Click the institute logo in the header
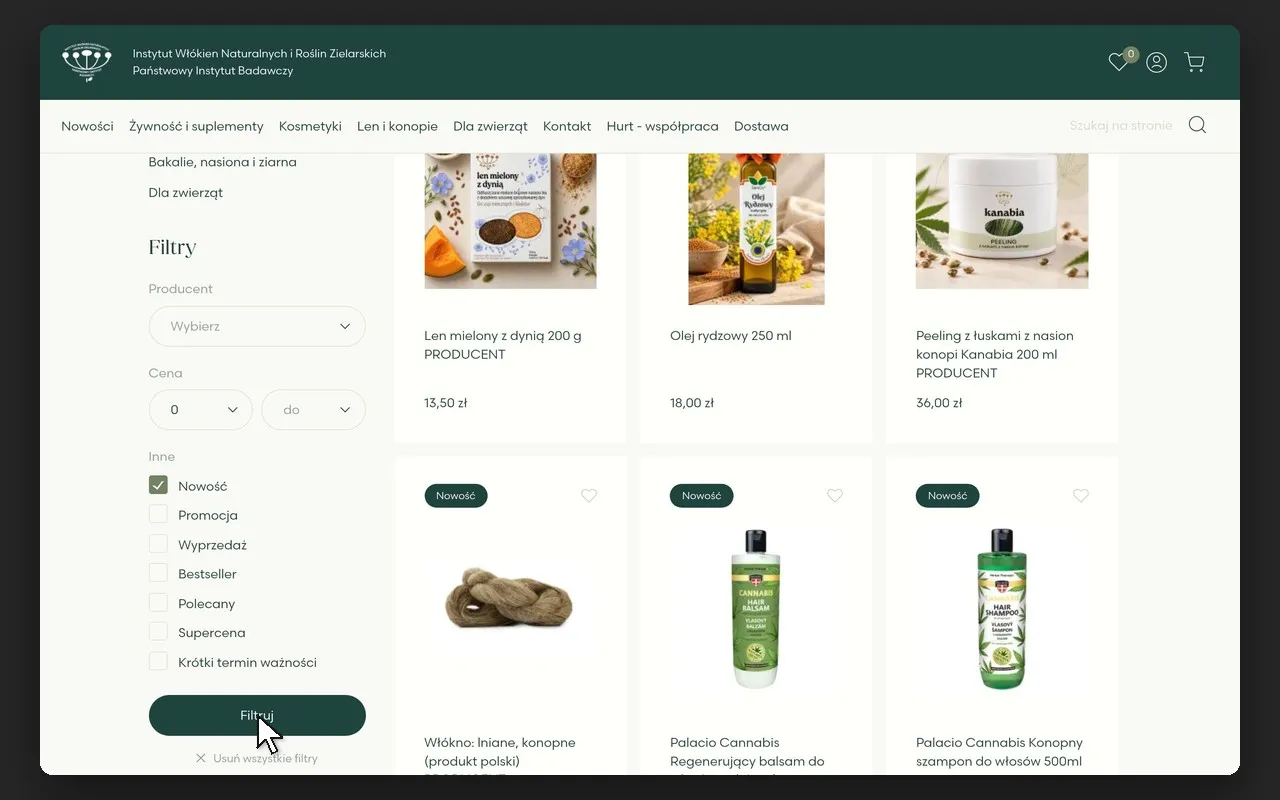This screenshot has width=1280, height=800. tap(87, 62)
